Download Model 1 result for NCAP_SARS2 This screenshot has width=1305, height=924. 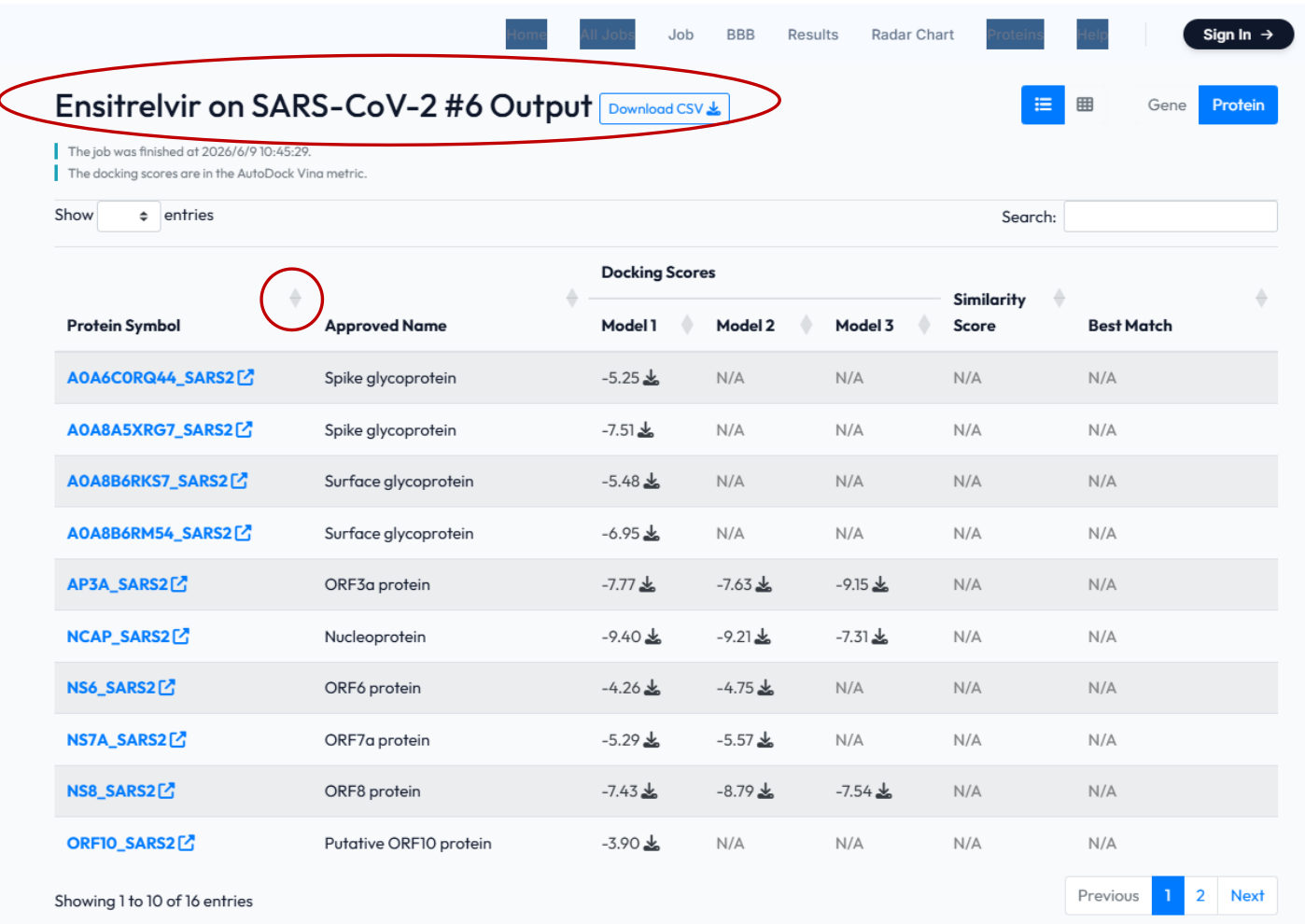[x=653, y=637]
